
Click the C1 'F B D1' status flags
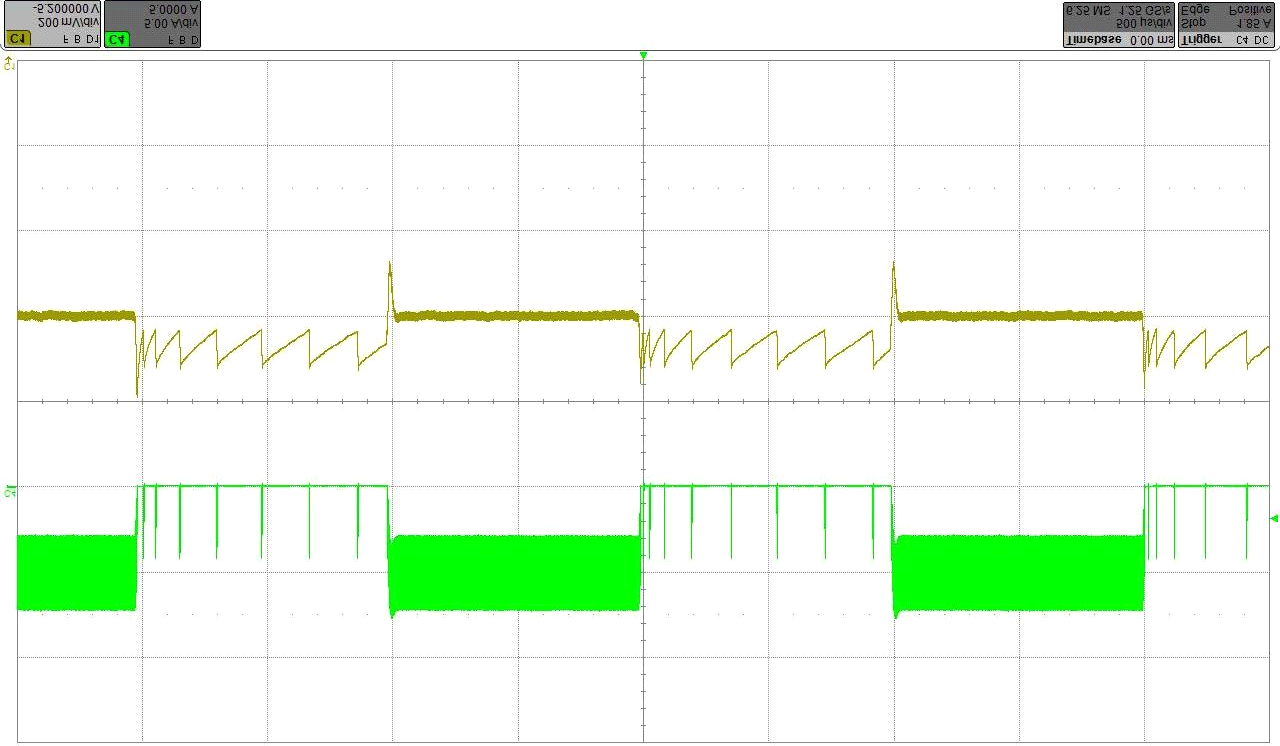click(x=80, y=39)
